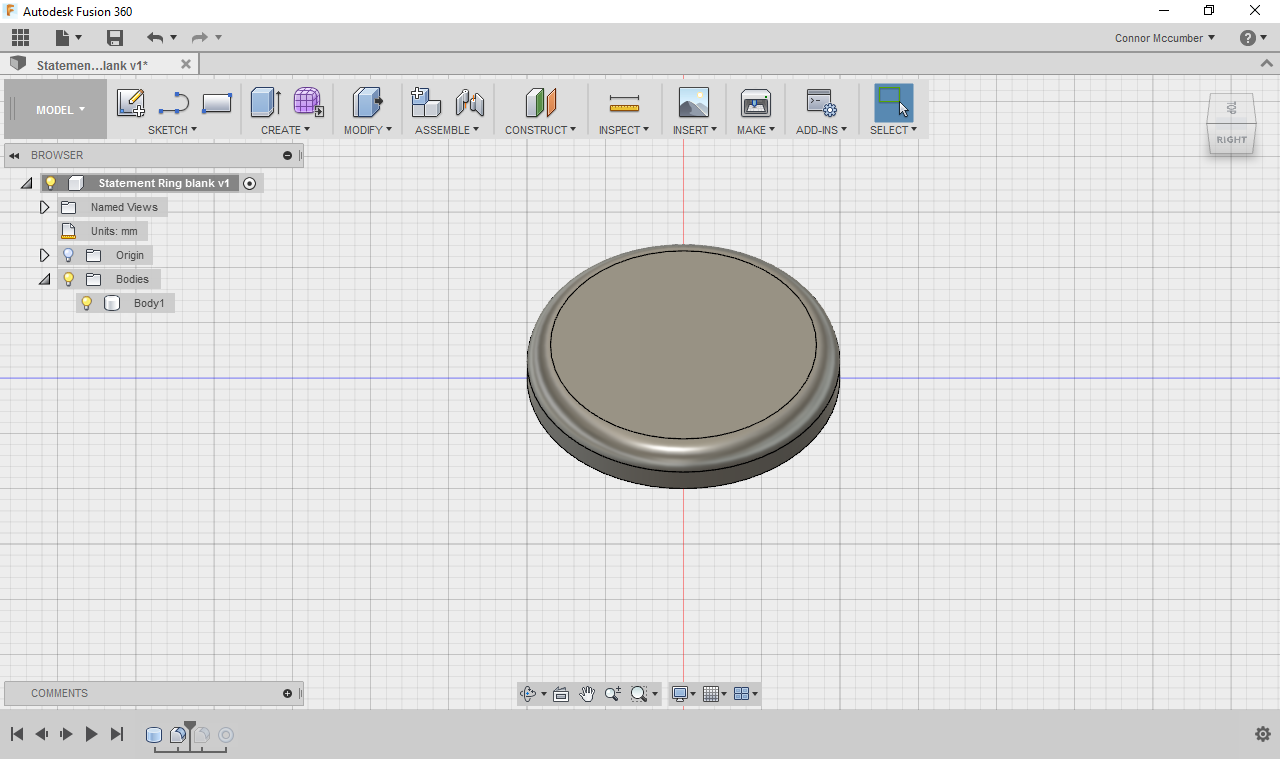Screen dimensions: 1280x759
Task: Click the Look At tool icon
Action: (561, 694)
